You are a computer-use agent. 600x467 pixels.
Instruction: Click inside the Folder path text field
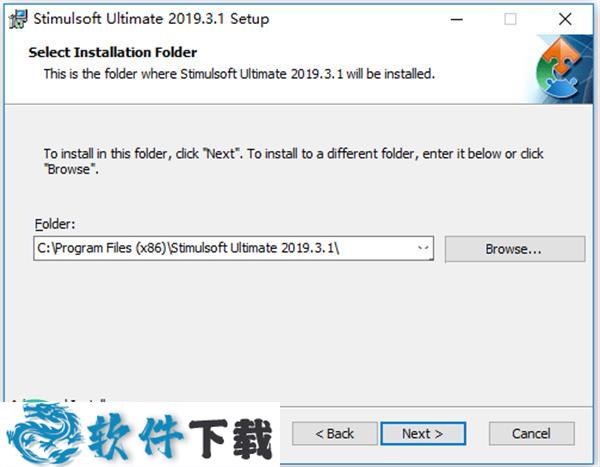point(233,248)
